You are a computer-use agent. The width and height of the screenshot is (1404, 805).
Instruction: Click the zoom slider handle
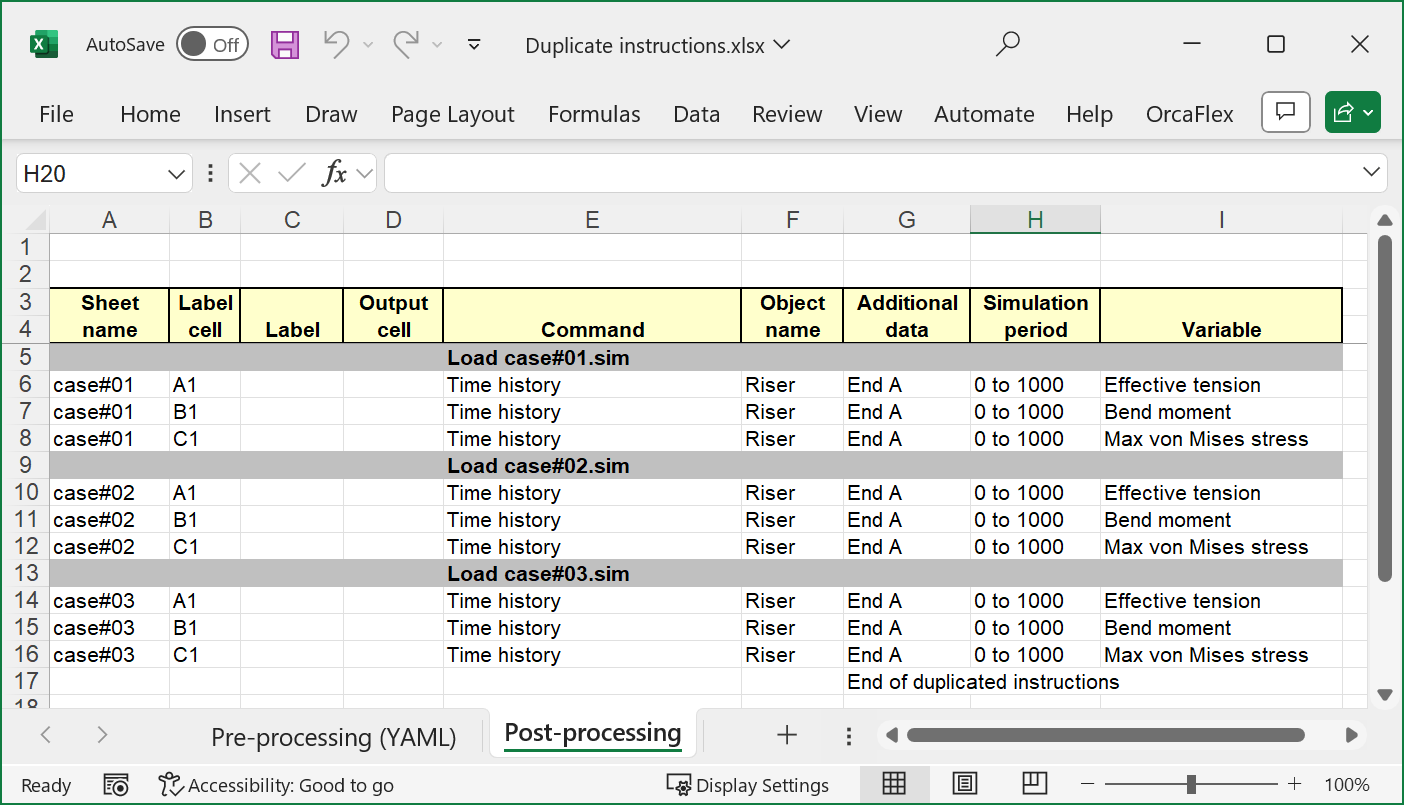tap(1191, 785)
